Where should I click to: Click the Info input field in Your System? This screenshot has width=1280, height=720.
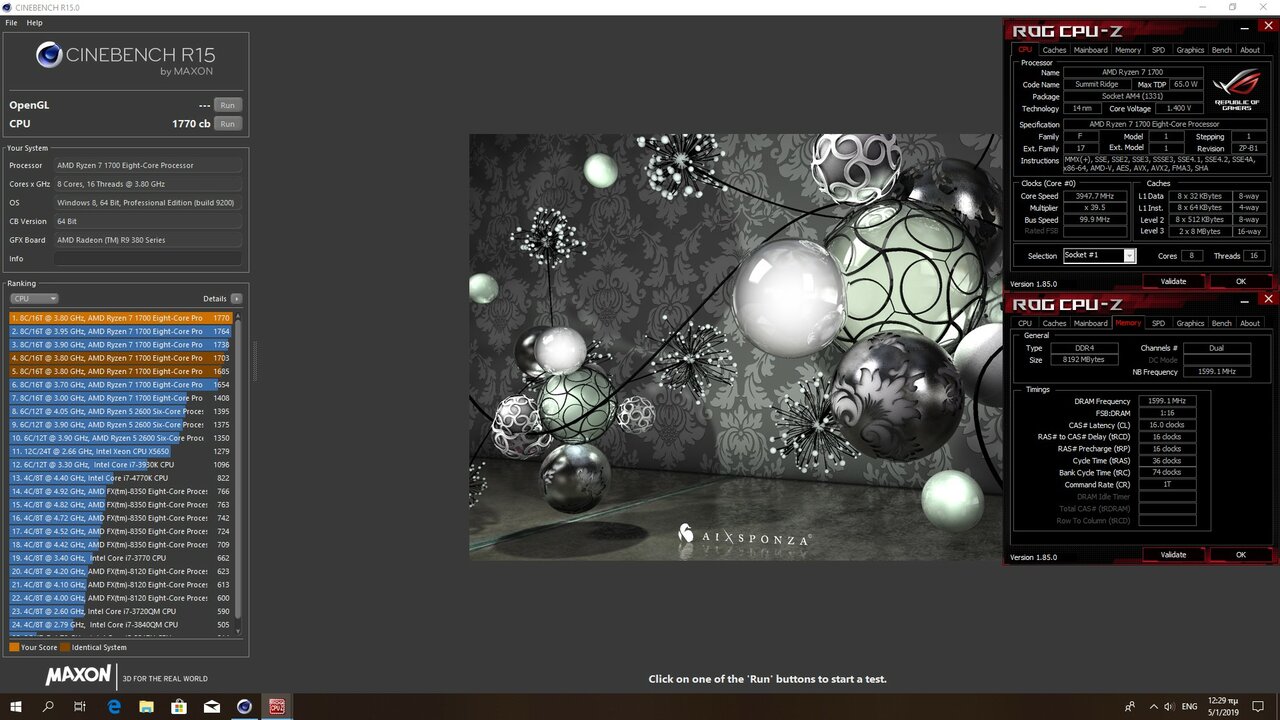point(148,259)
